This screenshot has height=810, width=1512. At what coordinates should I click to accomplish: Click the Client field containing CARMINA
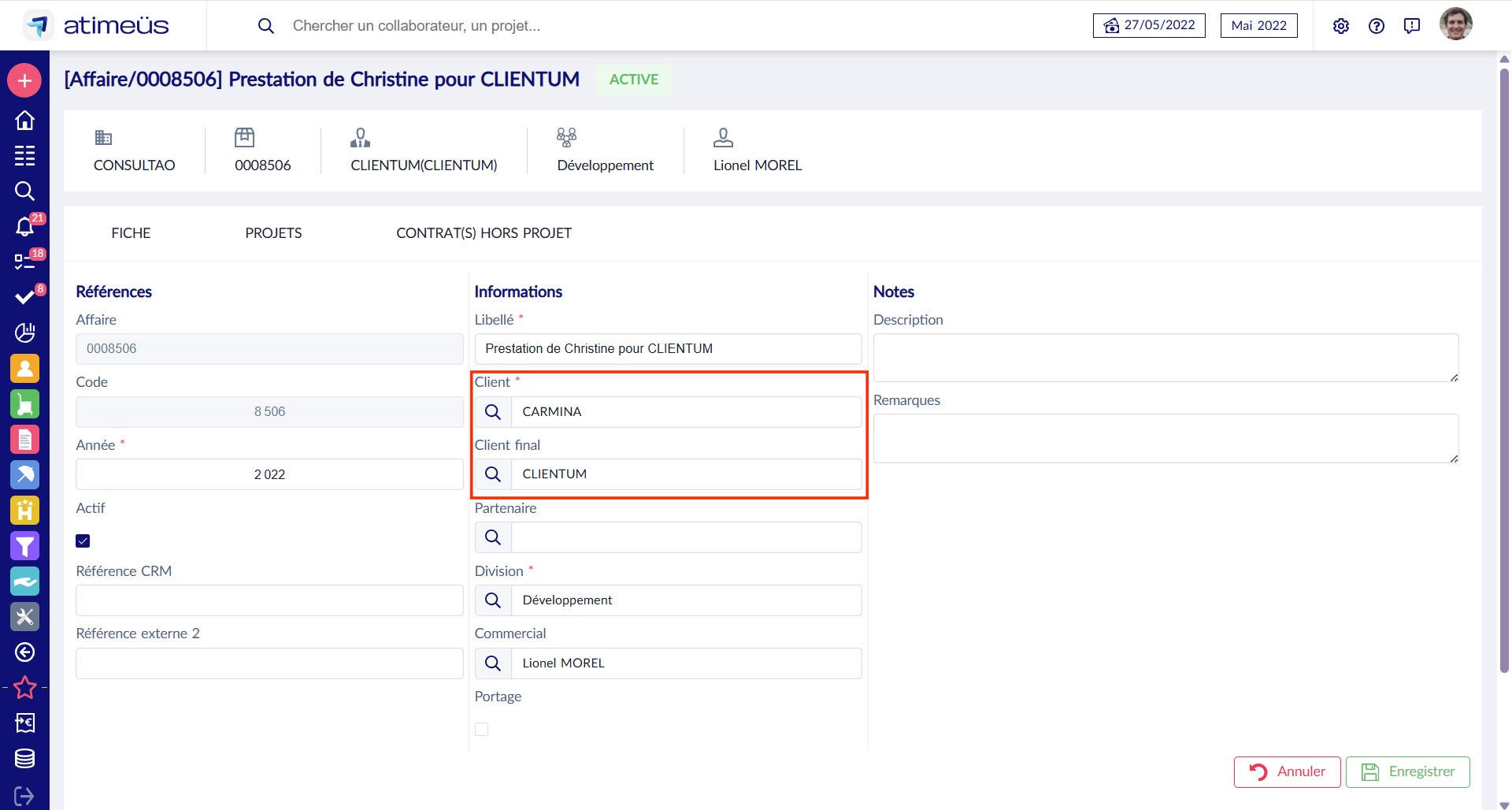(x=686, y=412)
